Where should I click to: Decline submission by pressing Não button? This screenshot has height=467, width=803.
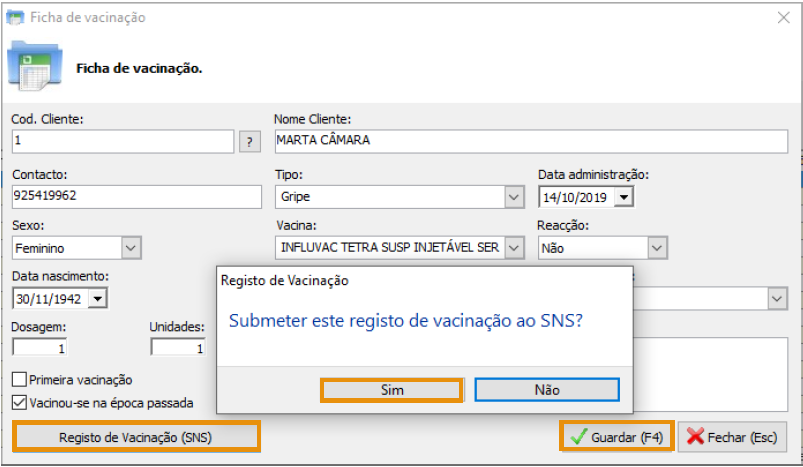point(546,390)
